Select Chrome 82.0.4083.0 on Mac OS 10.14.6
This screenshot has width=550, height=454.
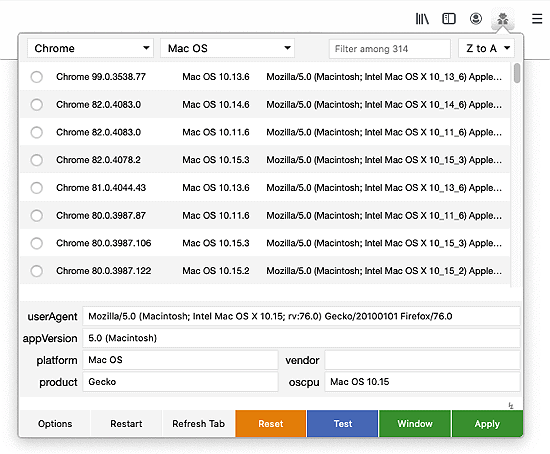pos(36,105)
